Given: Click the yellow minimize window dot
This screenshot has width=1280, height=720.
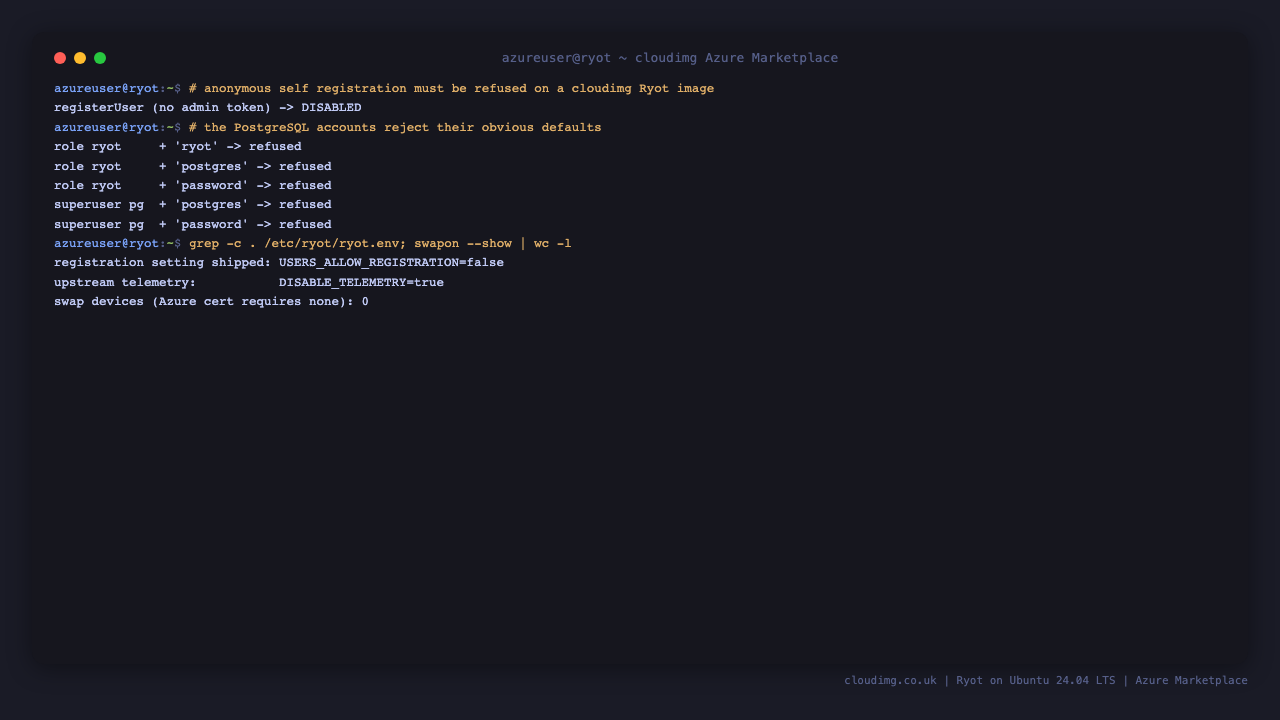Looking at the screenshot, I should coord(80,58).
